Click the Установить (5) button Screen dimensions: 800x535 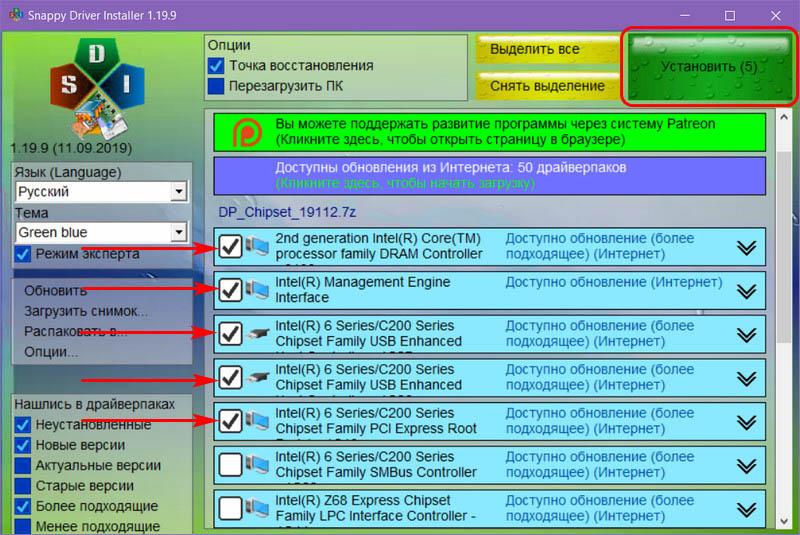709,66
